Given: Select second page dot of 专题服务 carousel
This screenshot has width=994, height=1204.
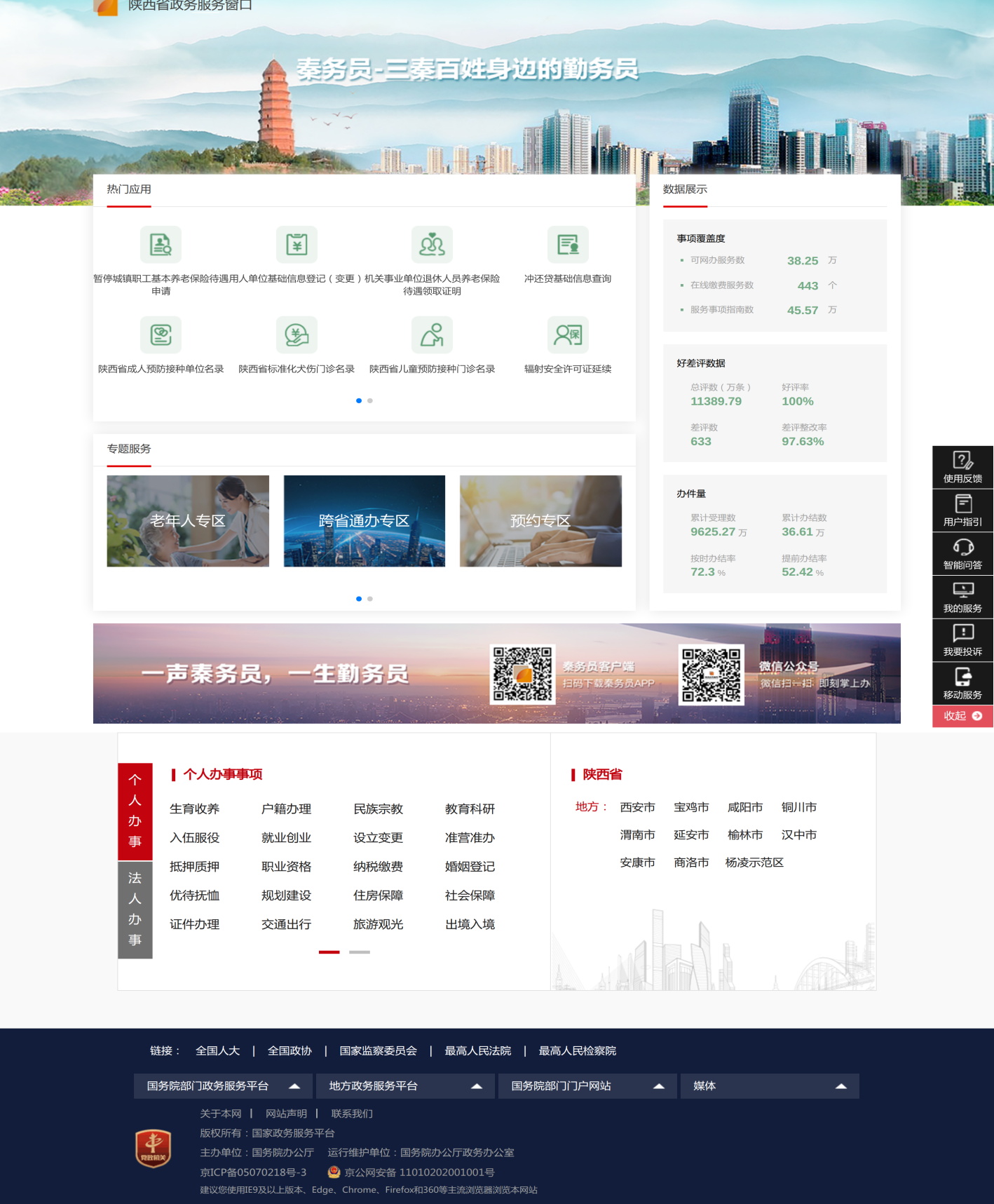Looking at the screenshot, I should (x=370, y=599).
